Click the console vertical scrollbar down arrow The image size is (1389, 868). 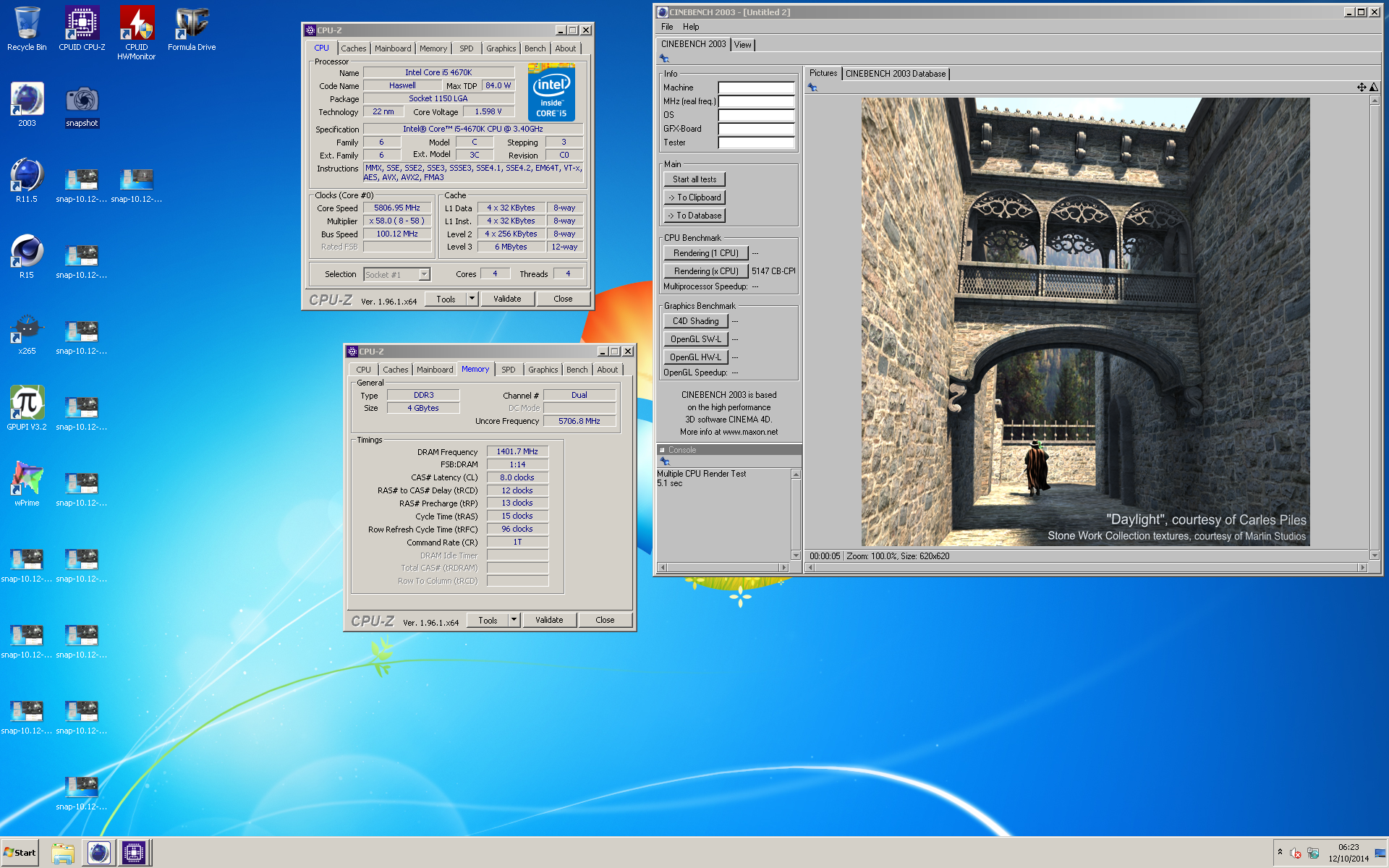(796, 556)
